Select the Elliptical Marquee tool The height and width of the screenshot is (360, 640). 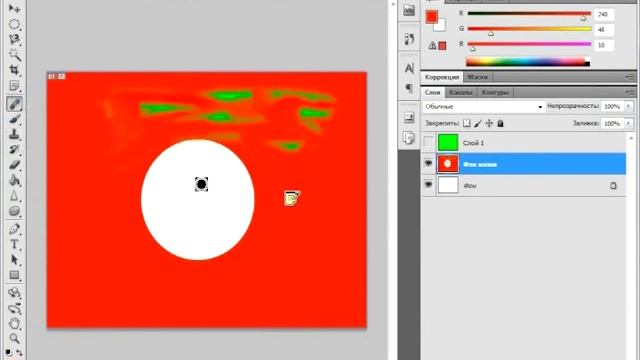point(14,24)
